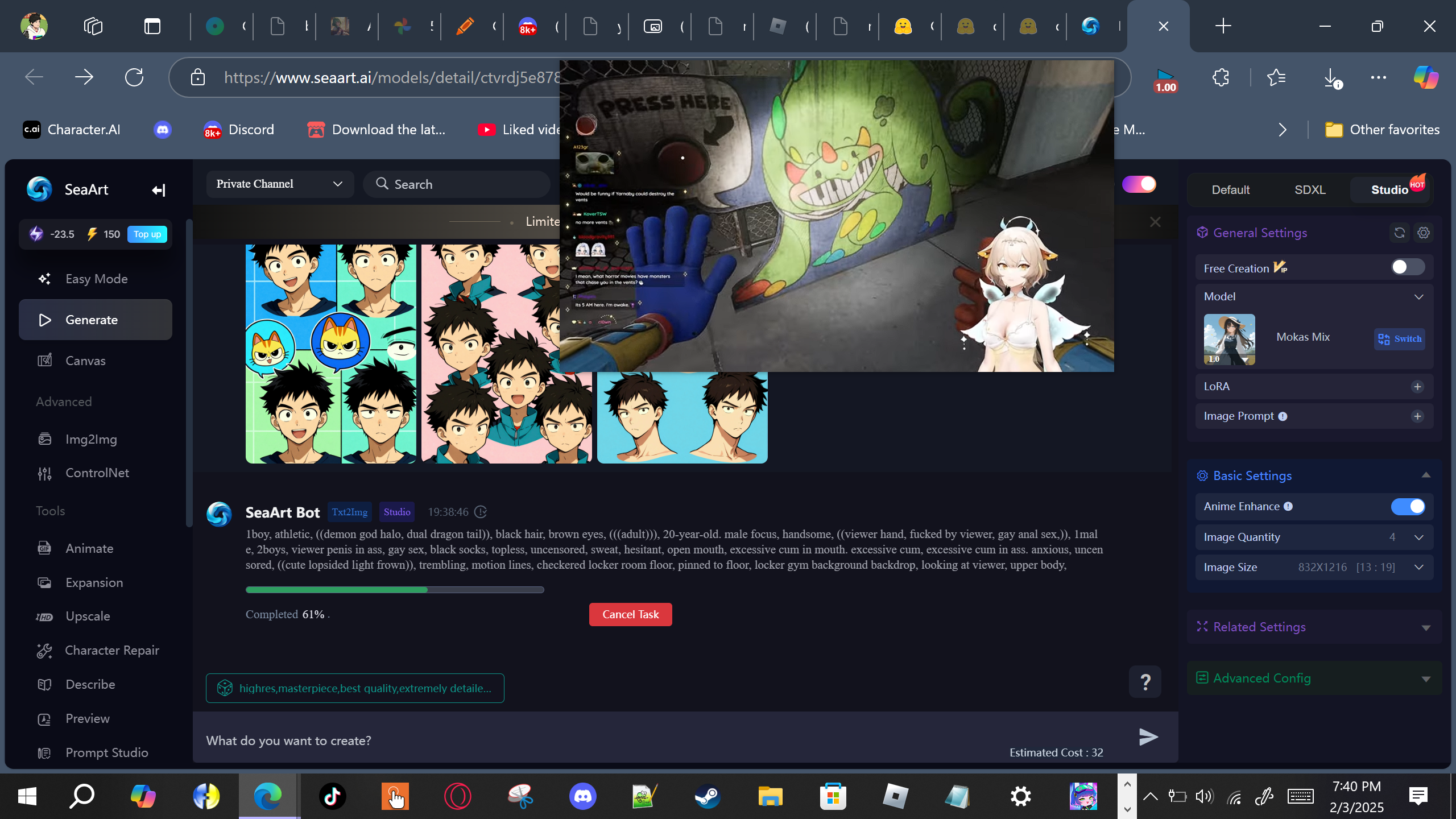Select Generate in the sidebar menu
1456x819 pixels.
pos(96,320)
